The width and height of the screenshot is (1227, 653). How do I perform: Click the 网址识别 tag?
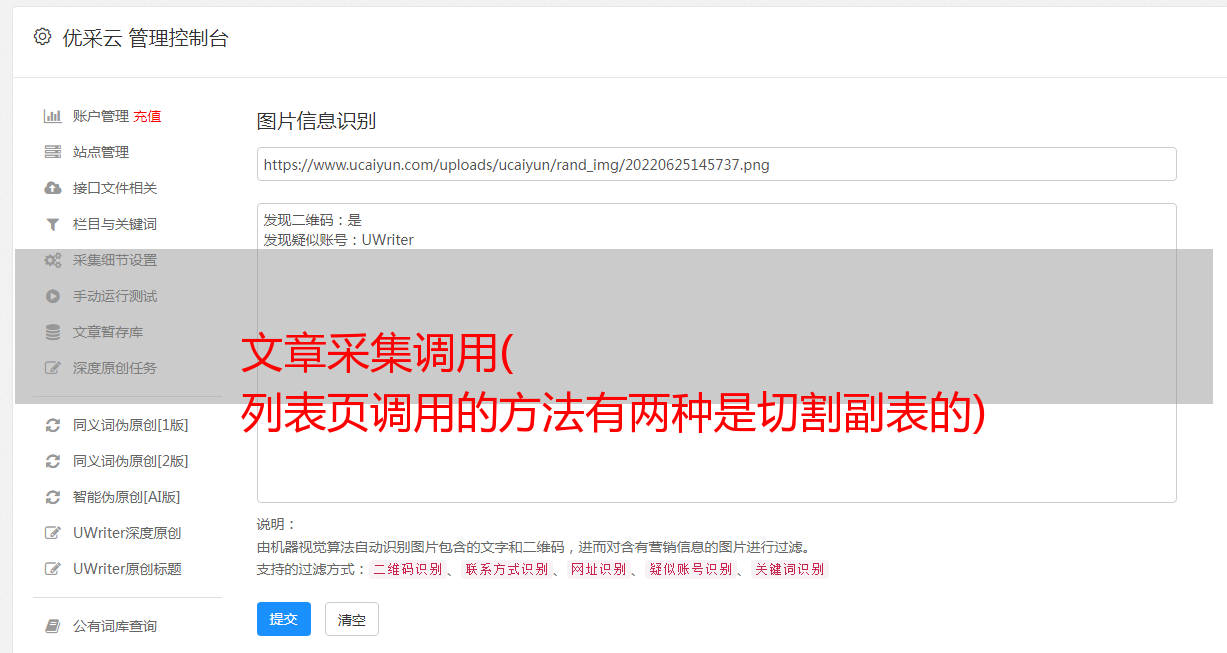(x=598, y=569)
